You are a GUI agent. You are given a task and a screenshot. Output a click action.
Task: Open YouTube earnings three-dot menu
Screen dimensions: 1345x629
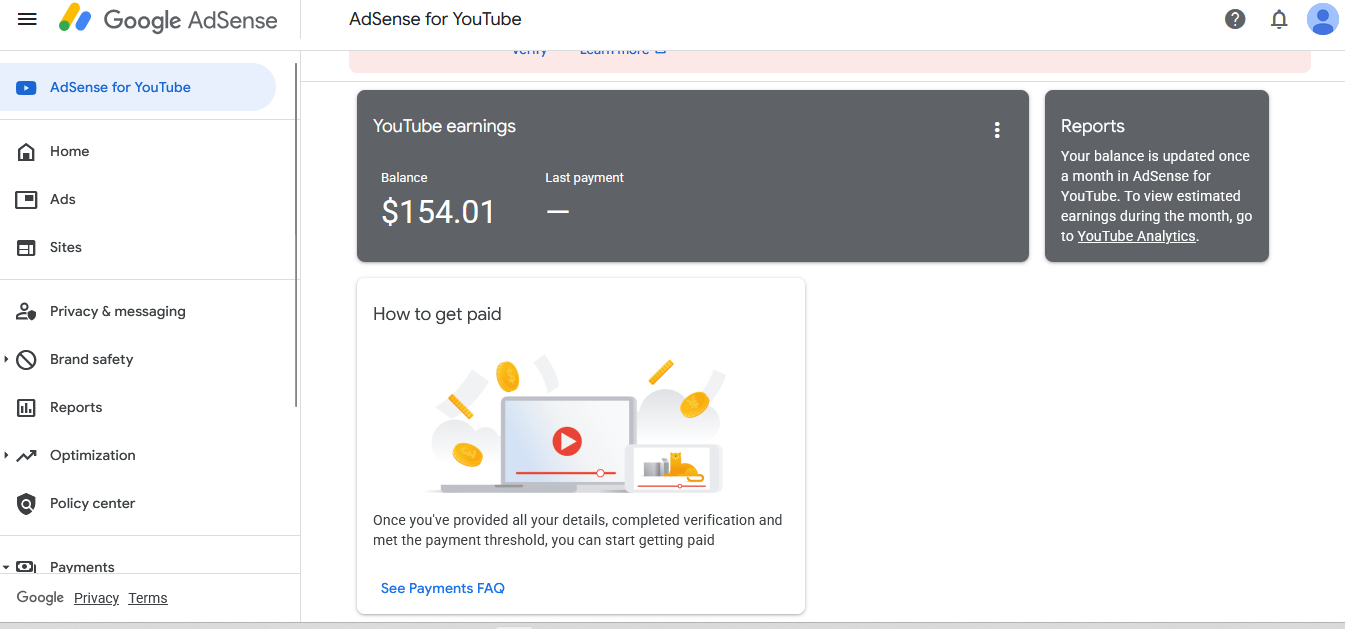pos(996,130)
